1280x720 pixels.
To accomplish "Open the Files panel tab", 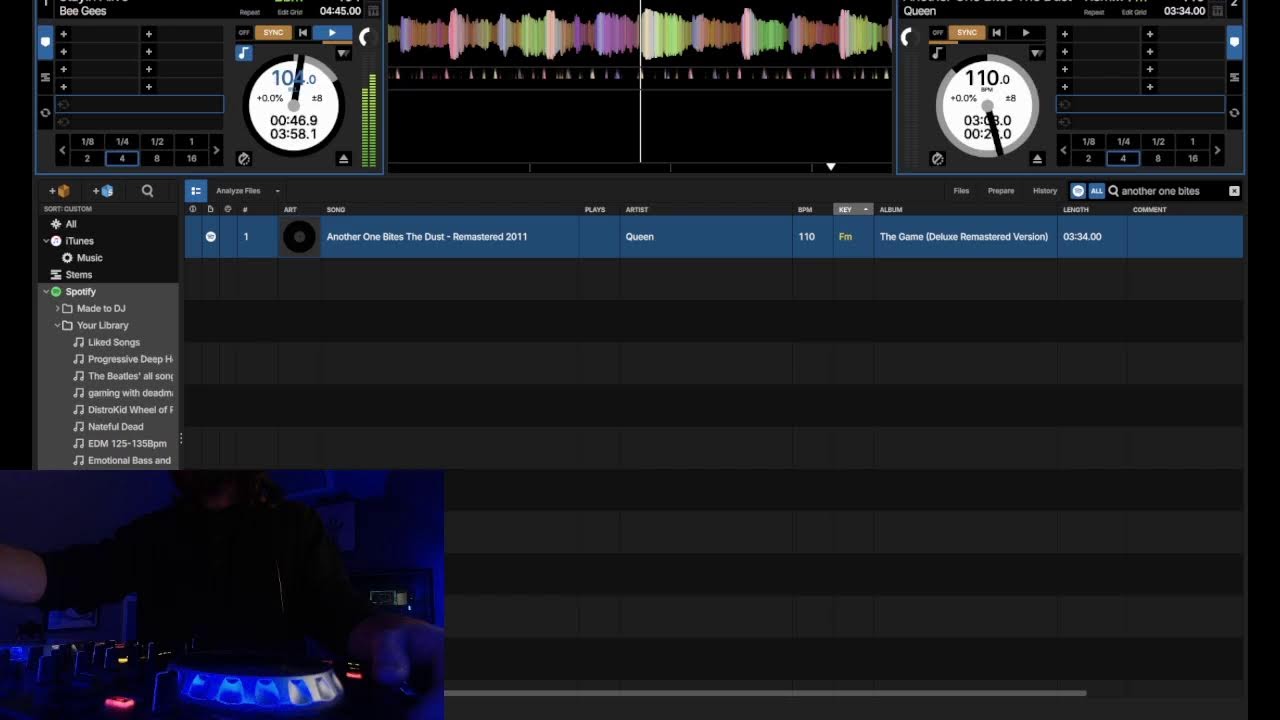I will pos(961,191).
